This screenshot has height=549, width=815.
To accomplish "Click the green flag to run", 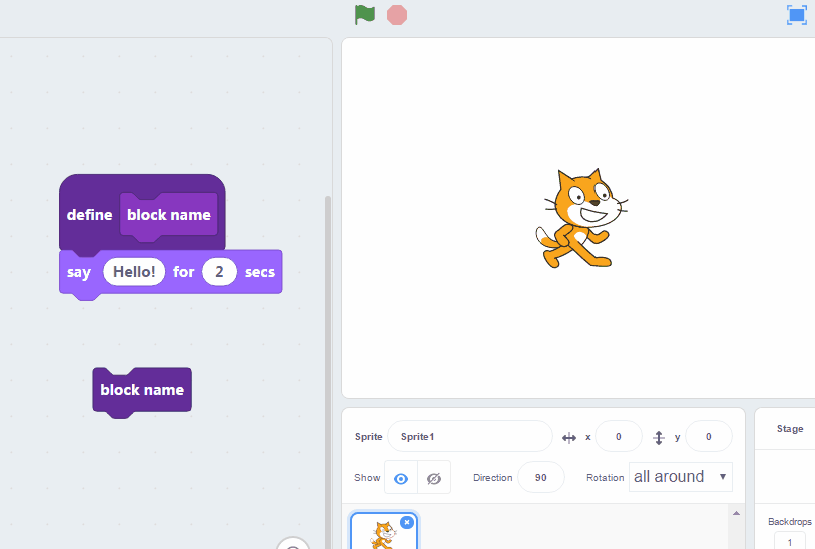I will (365, 15).
